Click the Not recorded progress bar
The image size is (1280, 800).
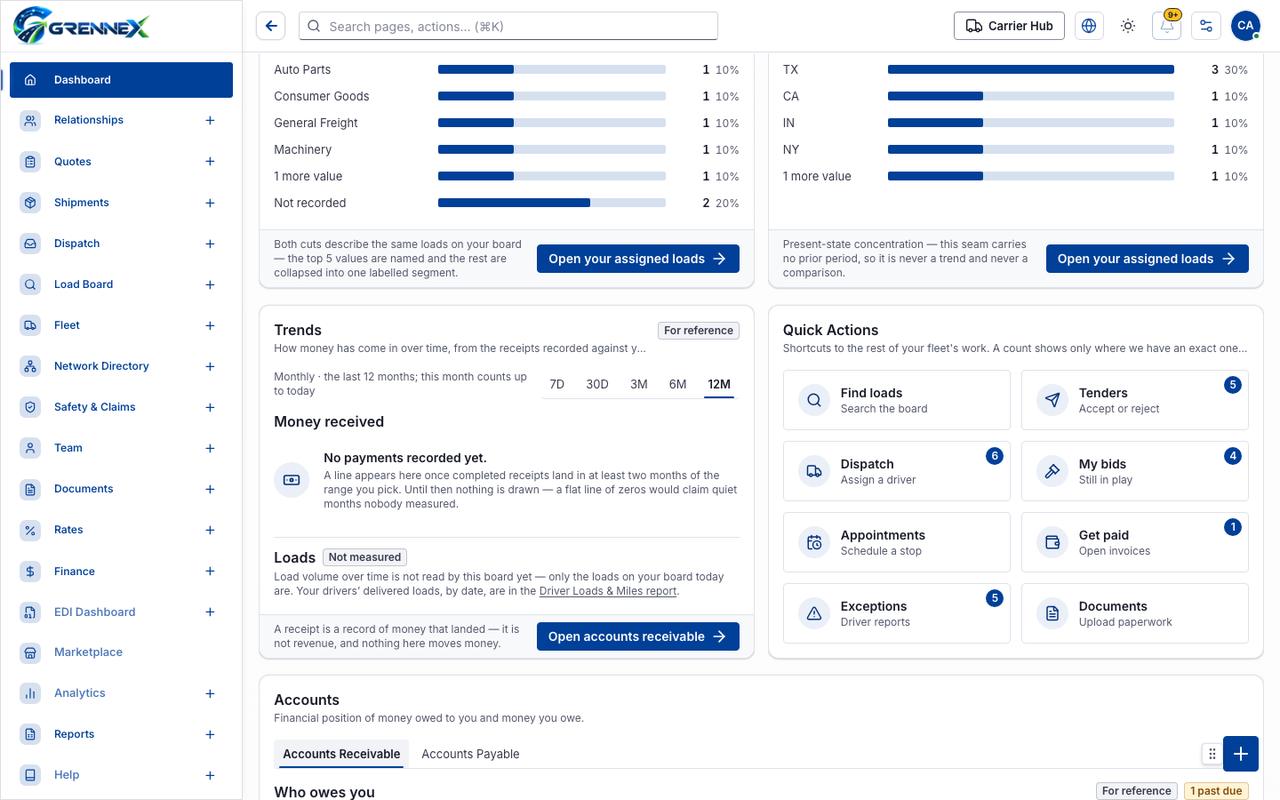click(x=552, y=203)
